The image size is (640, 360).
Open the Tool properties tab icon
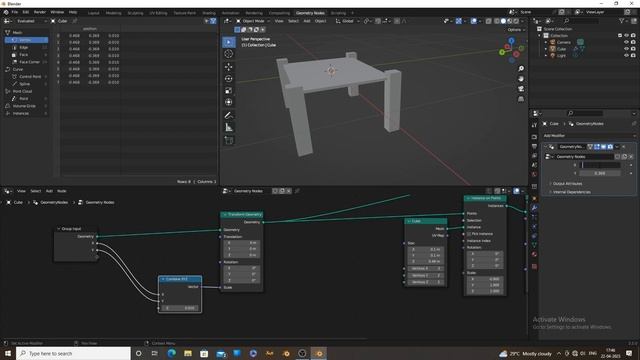pyautogui.click(x=534, y=125)
